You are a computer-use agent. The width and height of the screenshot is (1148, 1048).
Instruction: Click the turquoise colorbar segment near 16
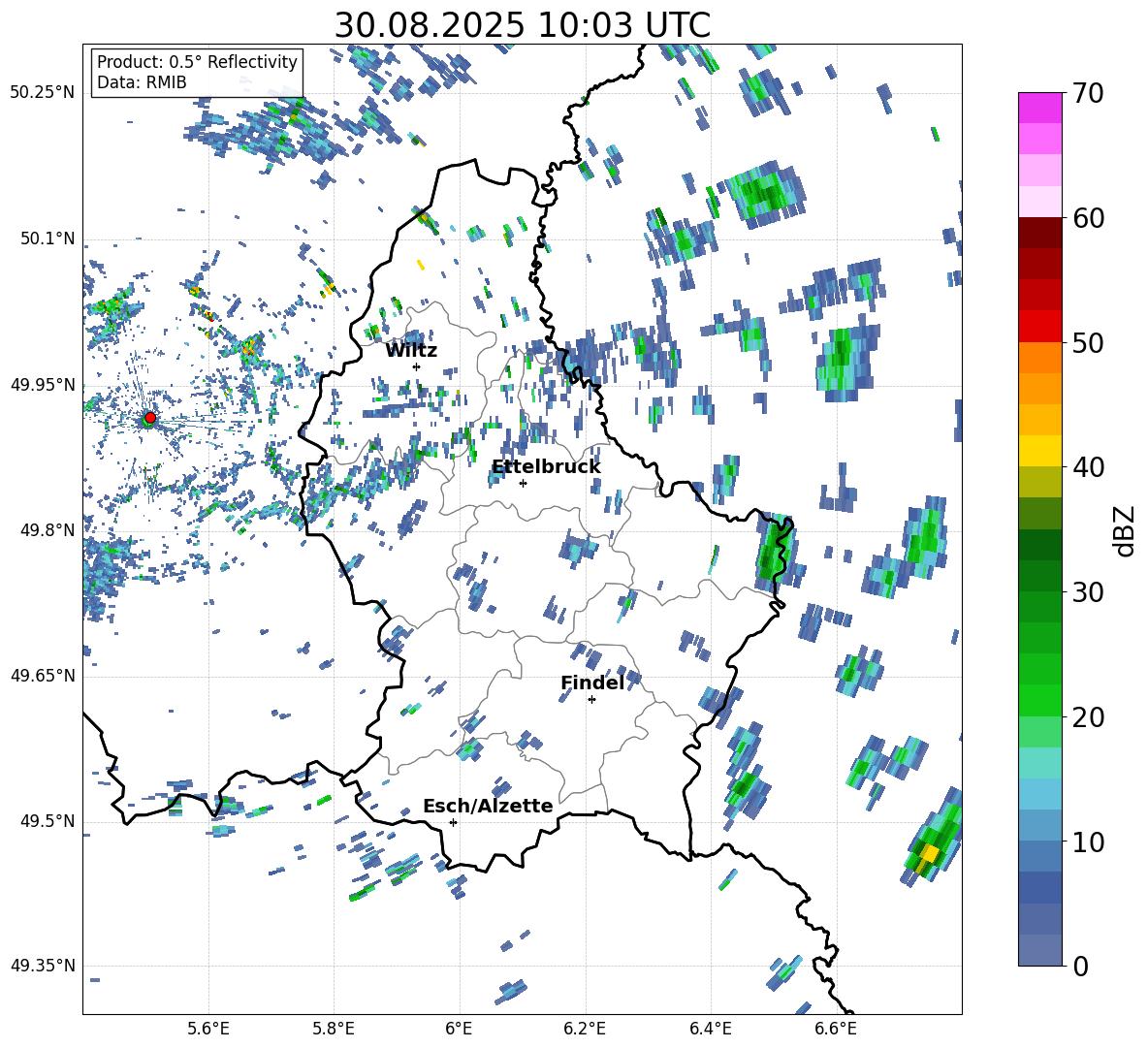[x=1039, y=763]
